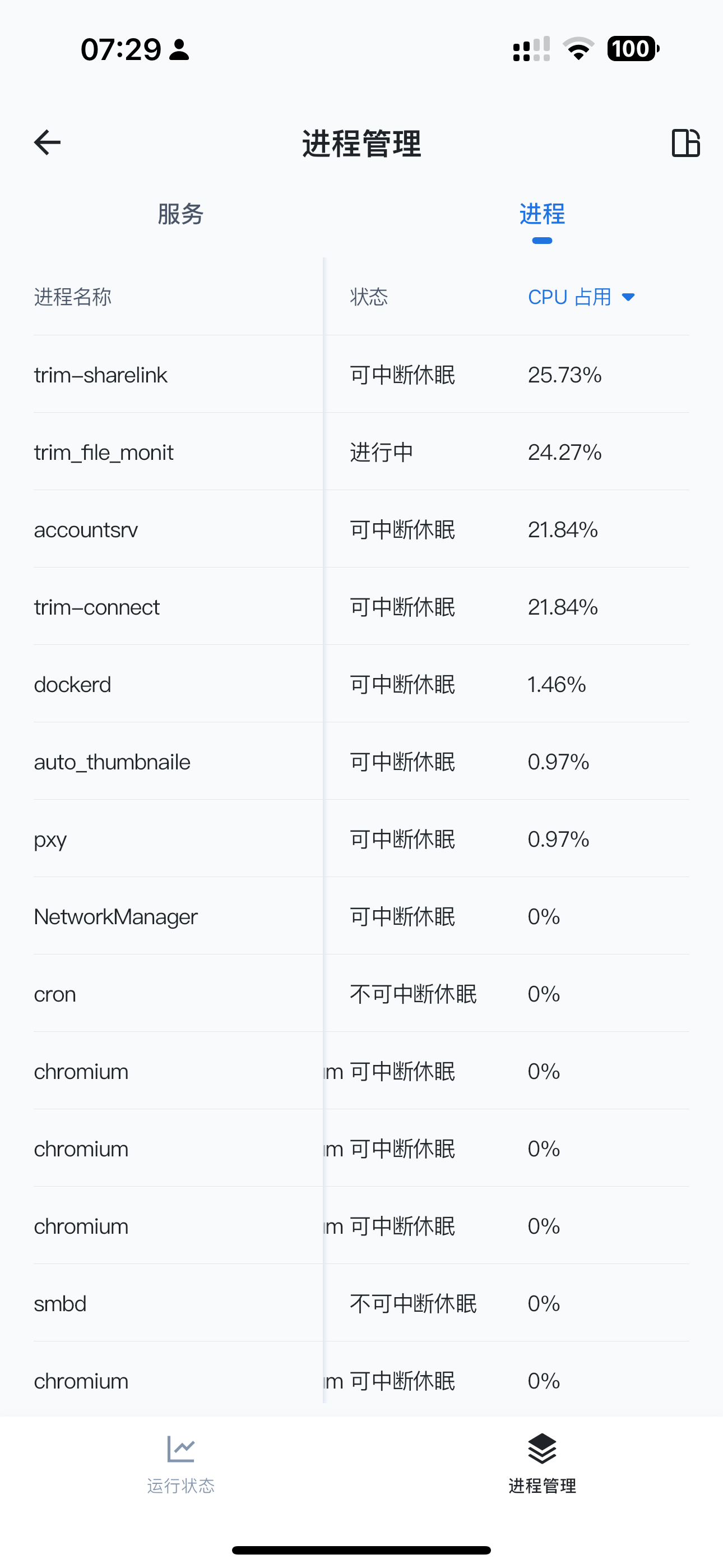Image resolution: width=723 pixels, height=1568 pixels.
Task: Tap the battery indicator showing 100
Action: click(x=633, y=49)
